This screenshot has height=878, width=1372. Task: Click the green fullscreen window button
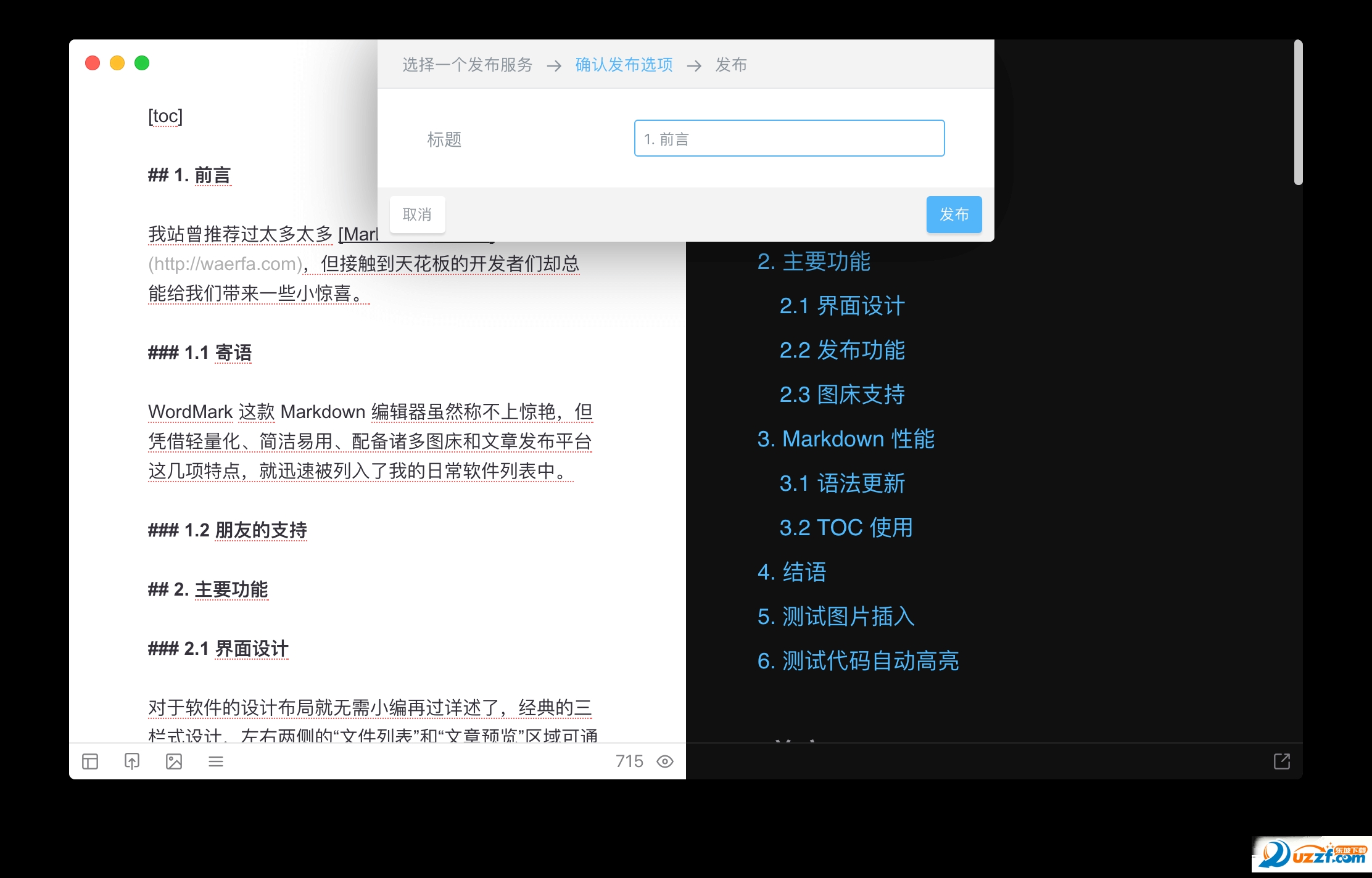pyautogui.click(x=142, y=63)
